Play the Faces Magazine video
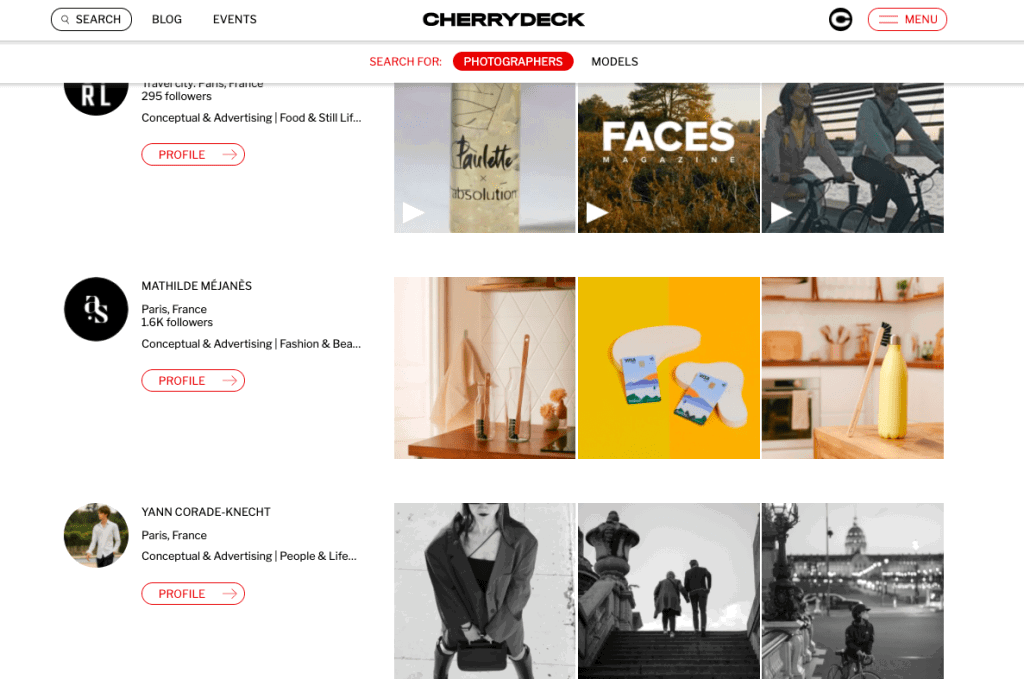1024x679 pixels. [x=669, y=158]
